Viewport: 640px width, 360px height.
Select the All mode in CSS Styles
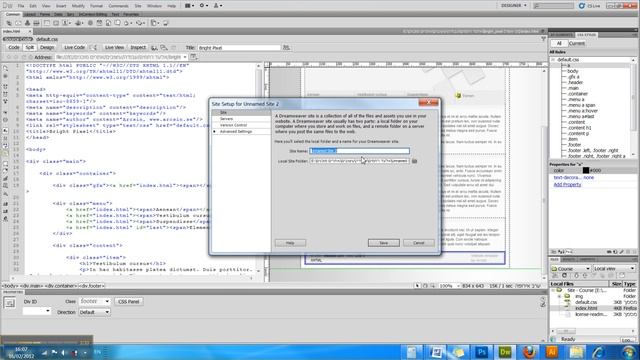pos(559,43)
